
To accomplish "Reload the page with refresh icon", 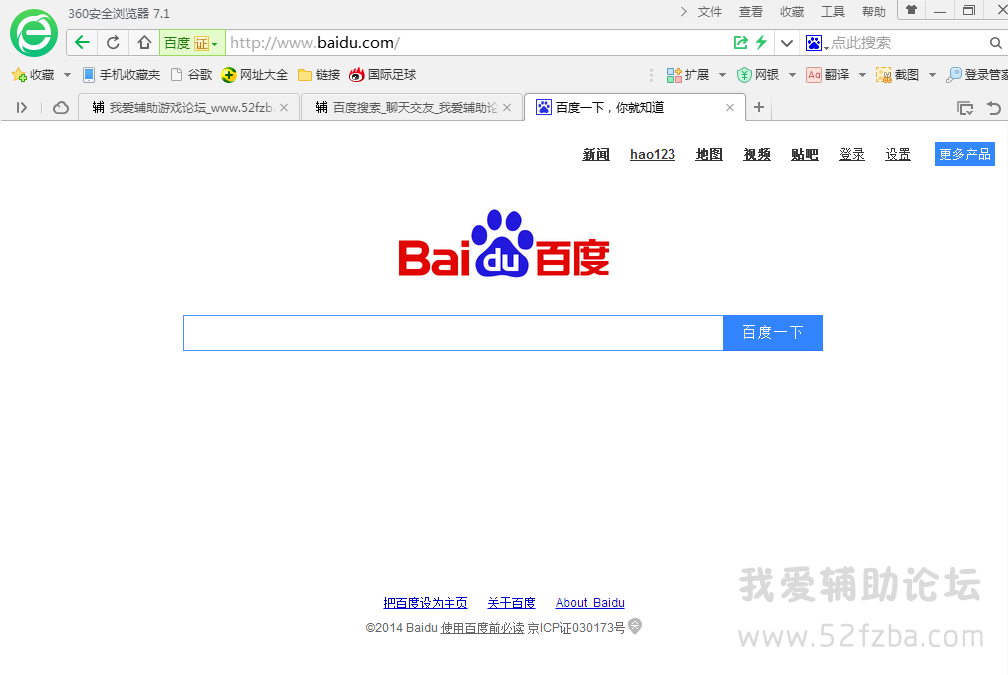I will pos(113,42).
